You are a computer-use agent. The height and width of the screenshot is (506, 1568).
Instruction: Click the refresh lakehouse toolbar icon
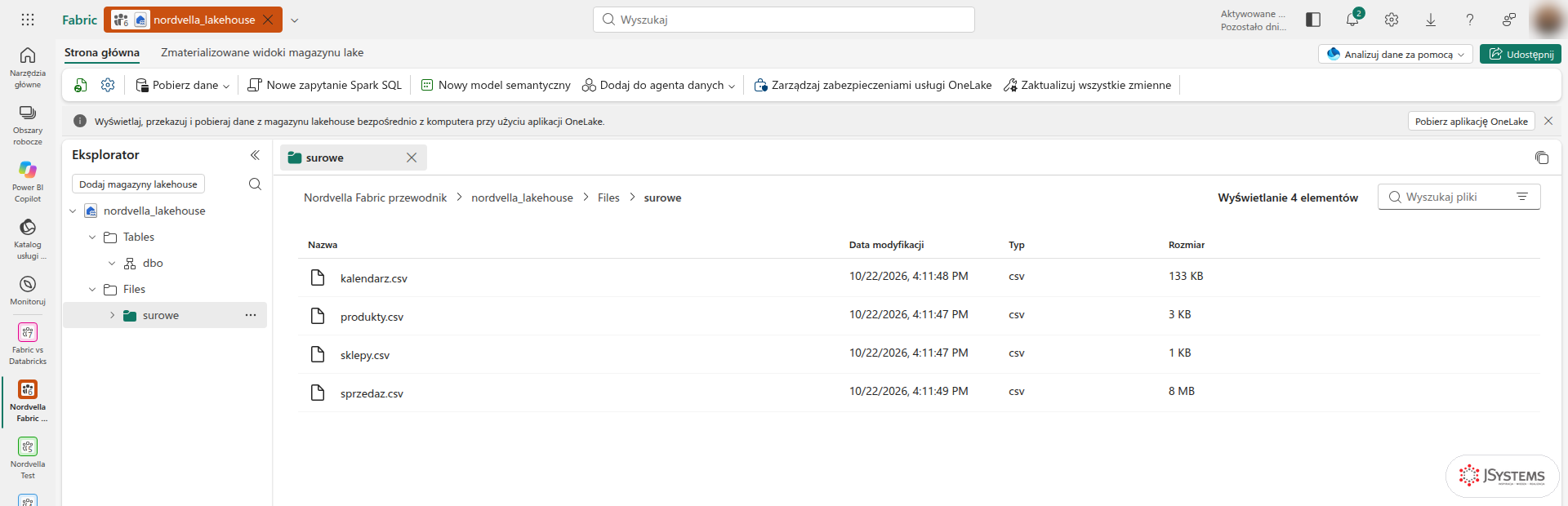pyautogui.click(x=81, y=85)
